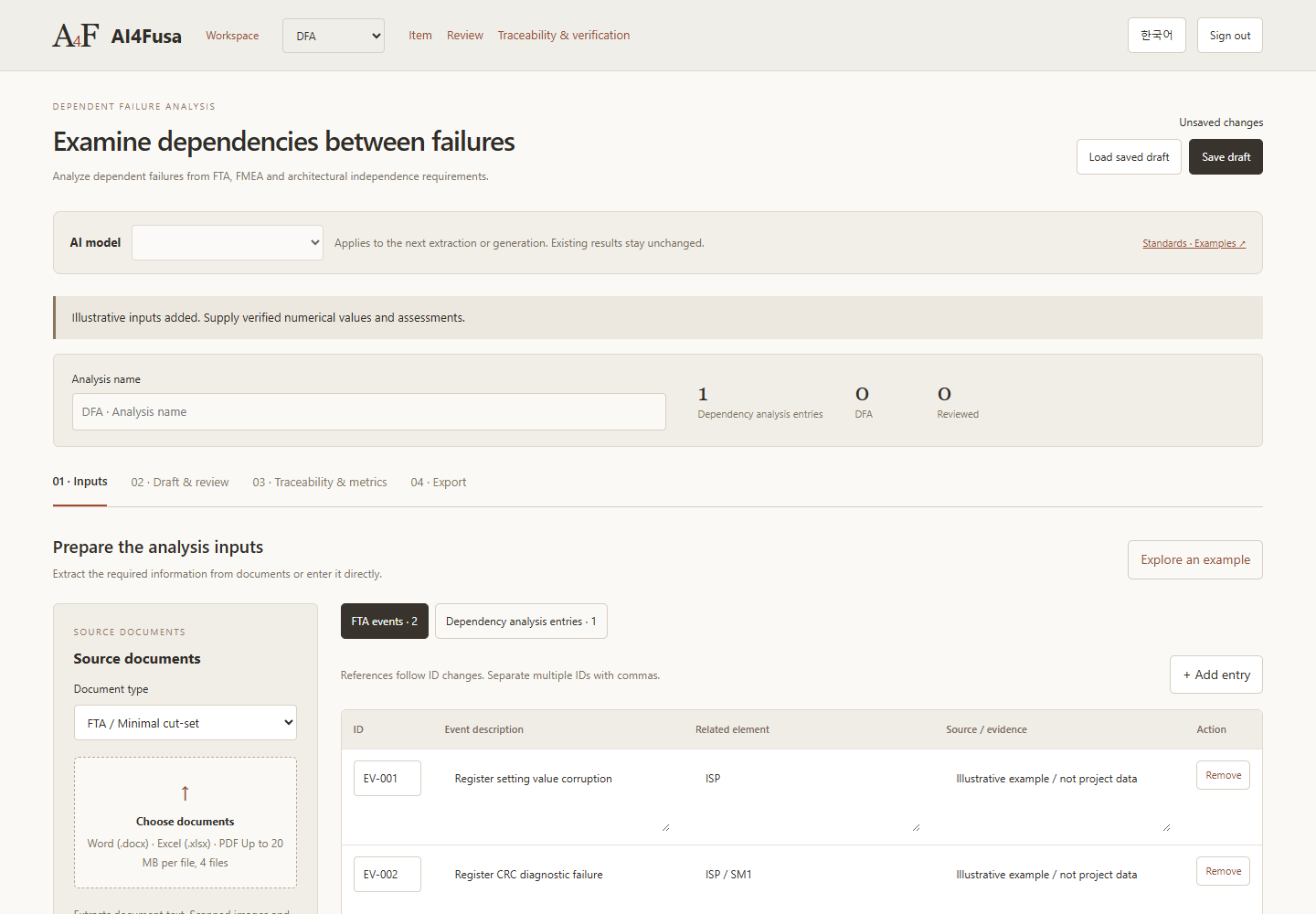Edit the 'ISP' related element field for EV-001
1316x914 pixels.
tap(809, 796)
